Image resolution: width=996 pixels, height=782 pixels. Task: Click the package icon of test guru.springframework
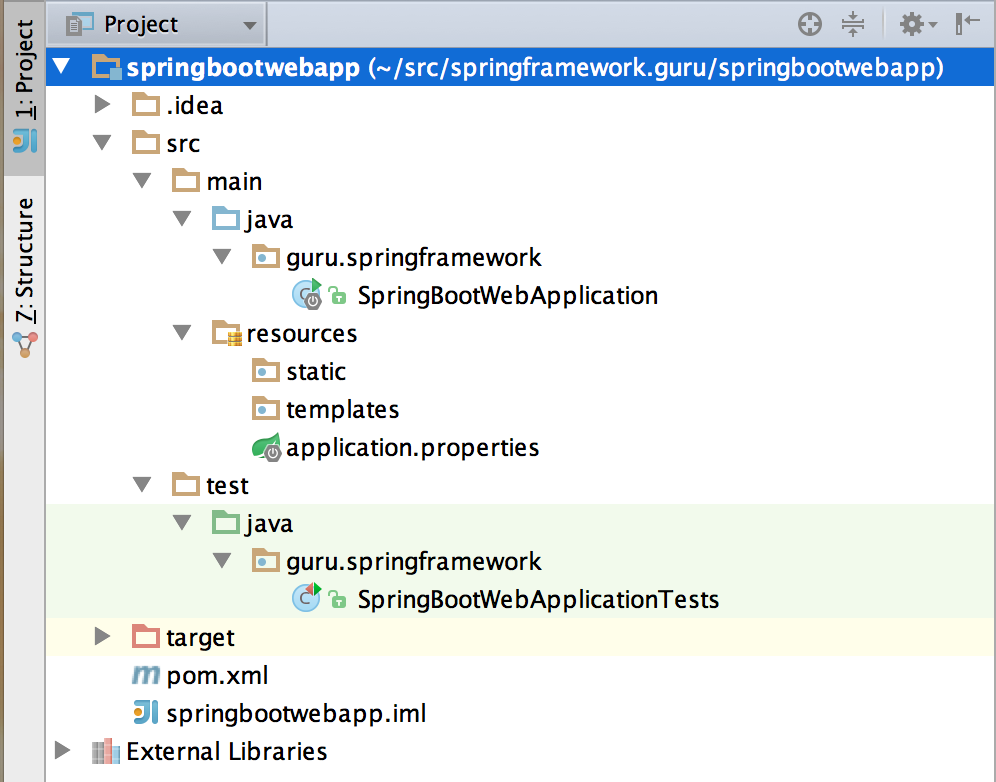[266, 560]
